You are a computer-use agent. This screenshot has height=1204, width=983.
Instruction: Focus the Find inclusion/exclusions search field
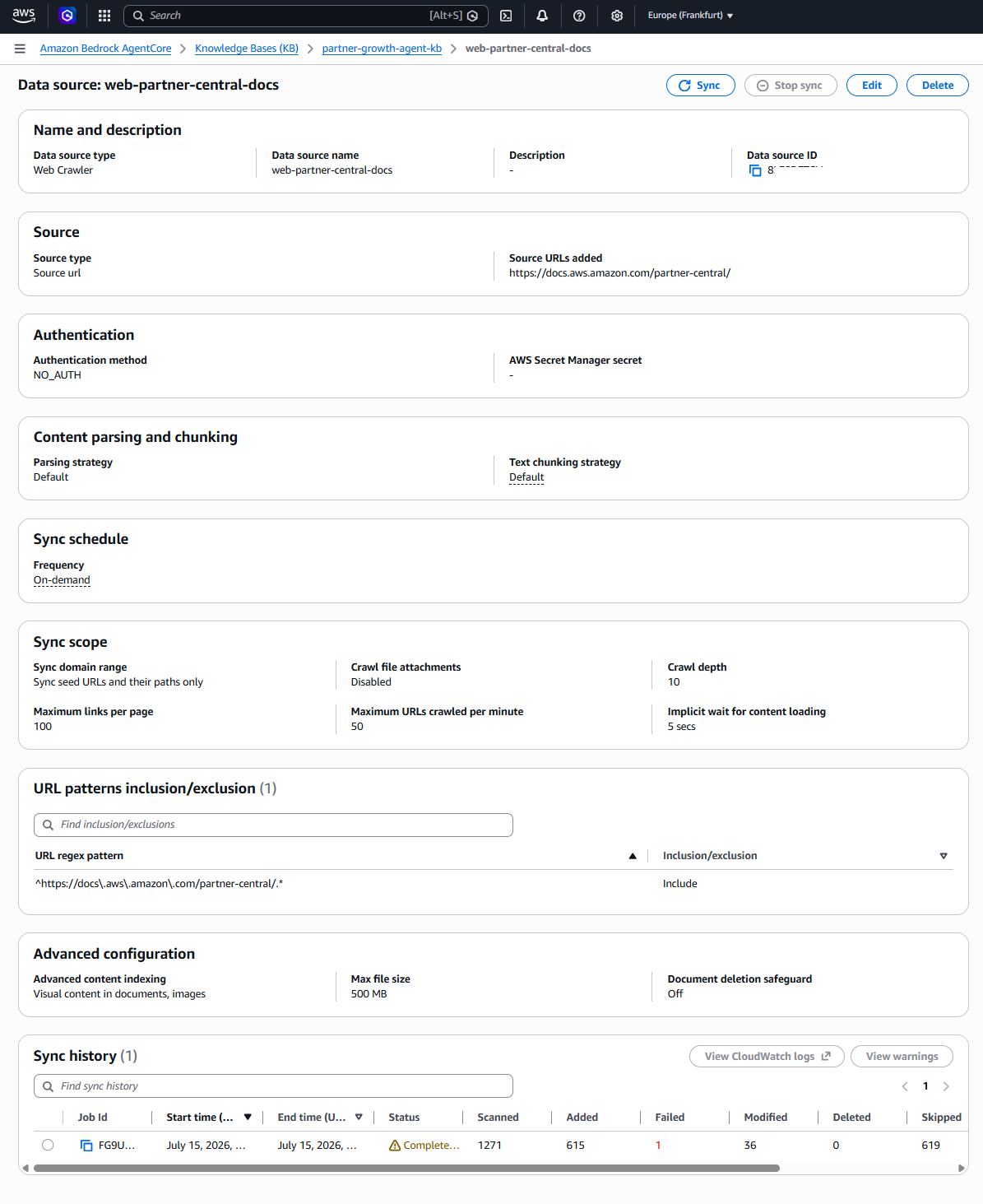(273, 825)
